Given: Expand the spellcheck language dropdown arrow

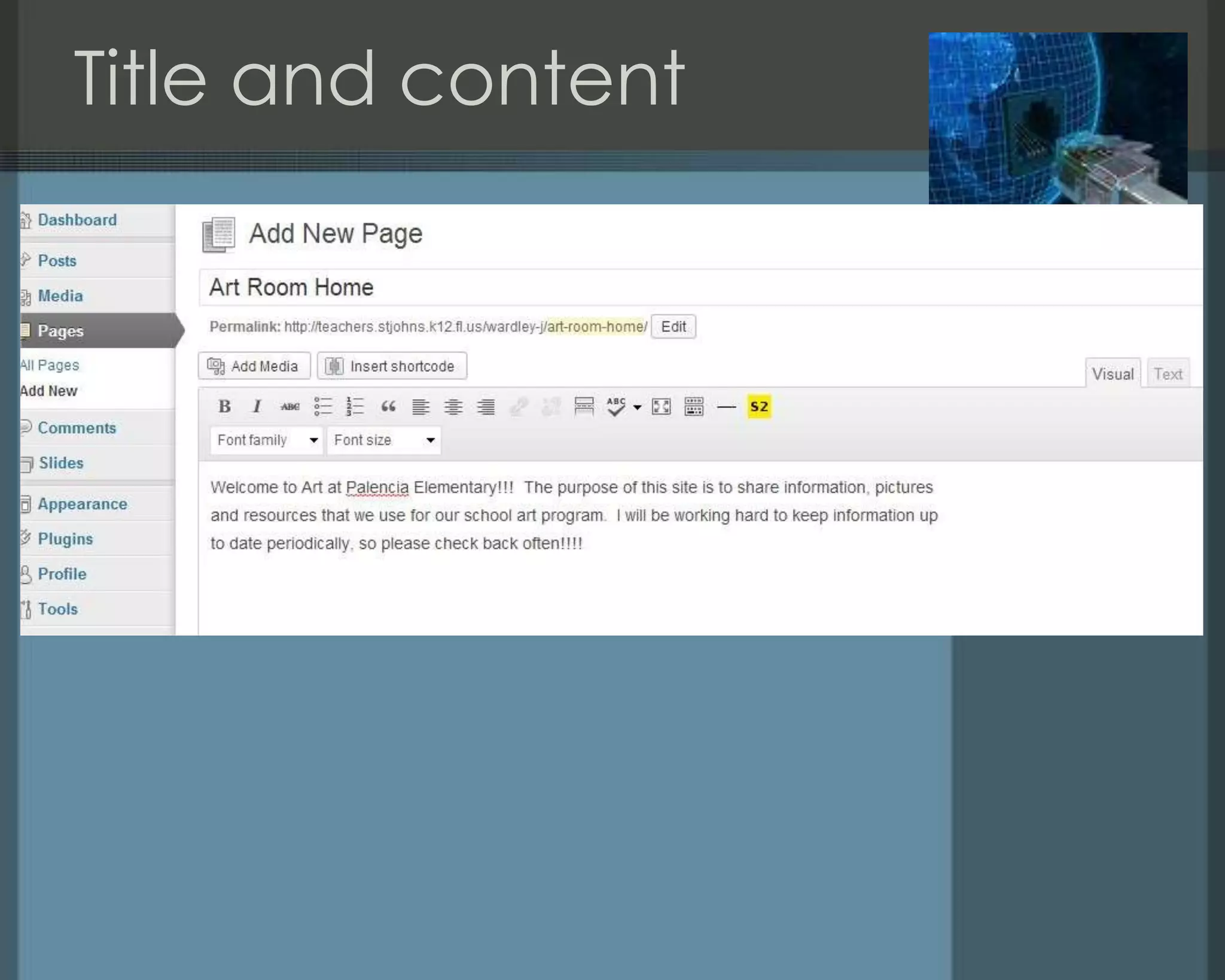Looking at the screenshot, I should click(638, 407).
